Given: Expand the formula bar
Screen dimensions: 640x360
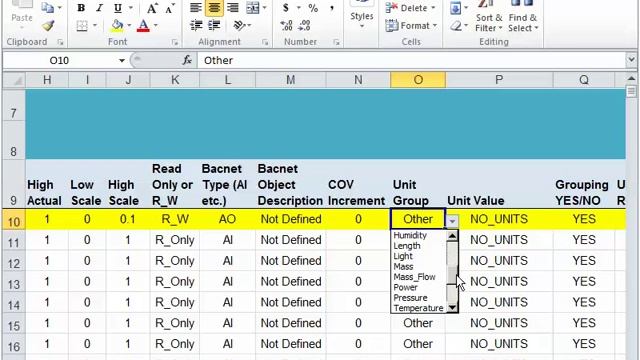Looking at the screenshot, I should coord(631,60).
